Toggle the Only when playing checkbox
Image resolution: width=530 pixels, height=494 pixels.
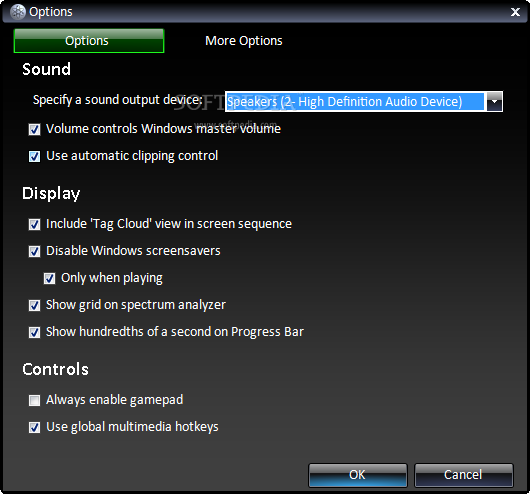tap(49, 278)
